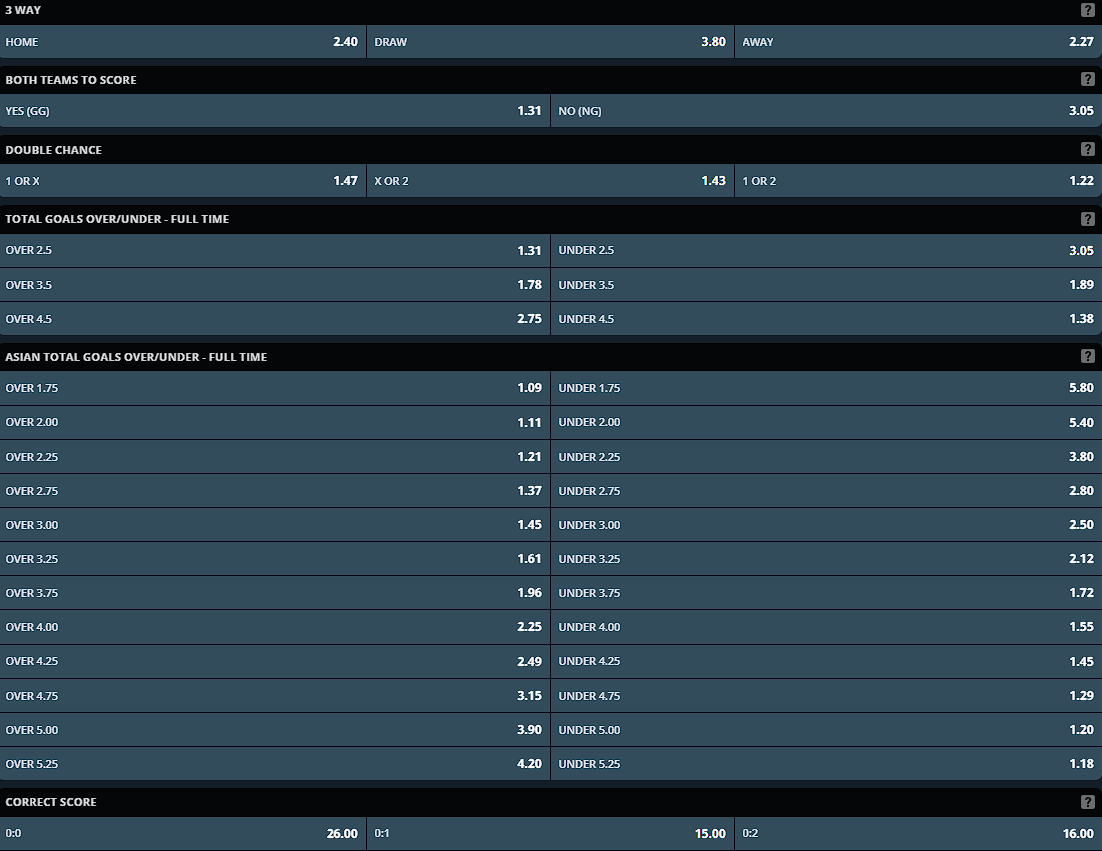Select DRAW bet at 3.80
The image size is (1102, 851).
click(550, 41)
